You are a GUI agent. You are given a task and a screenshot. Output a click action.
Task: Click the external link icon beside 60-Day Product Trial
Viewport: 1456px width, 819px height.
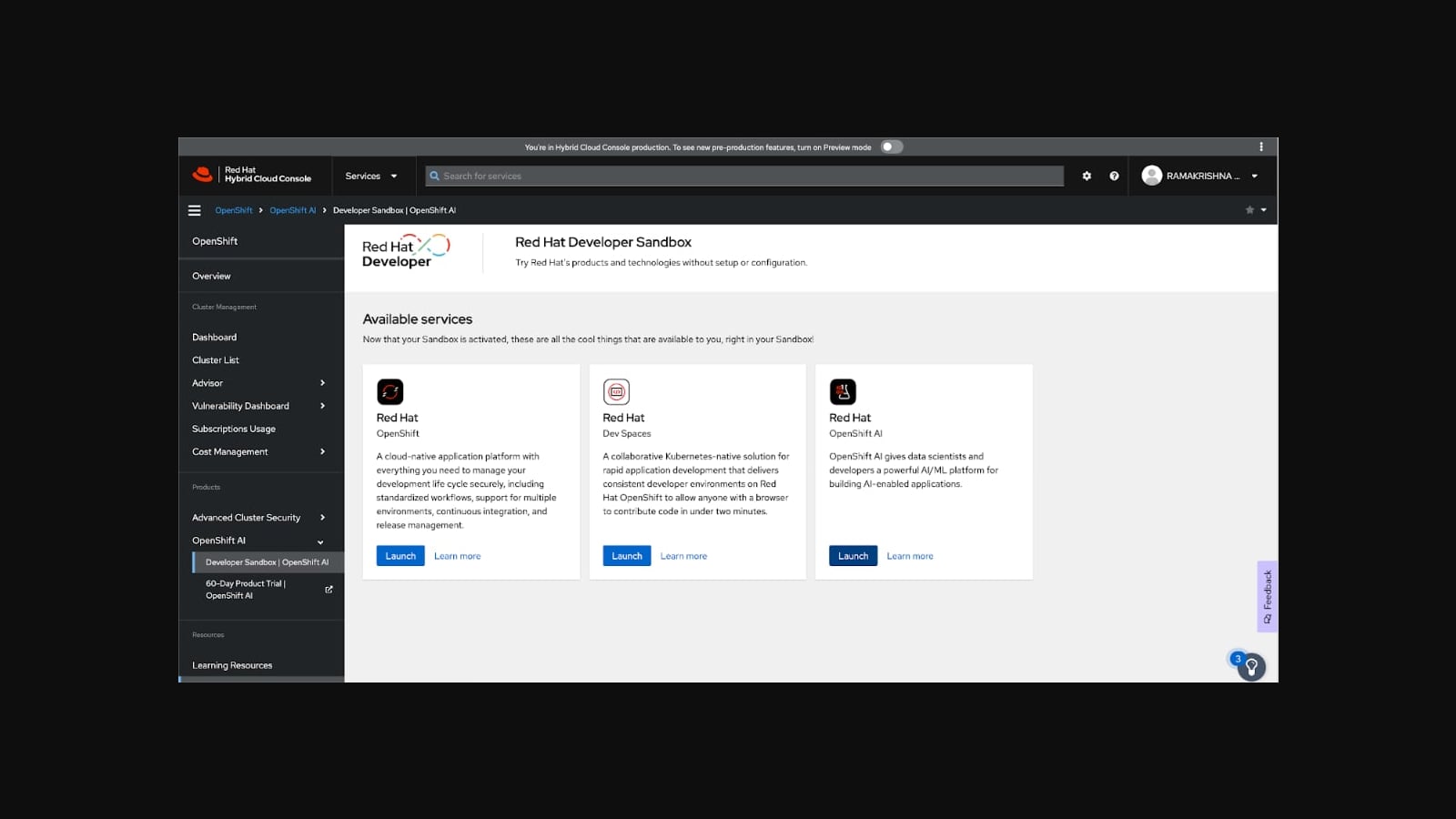coord(329,589)
